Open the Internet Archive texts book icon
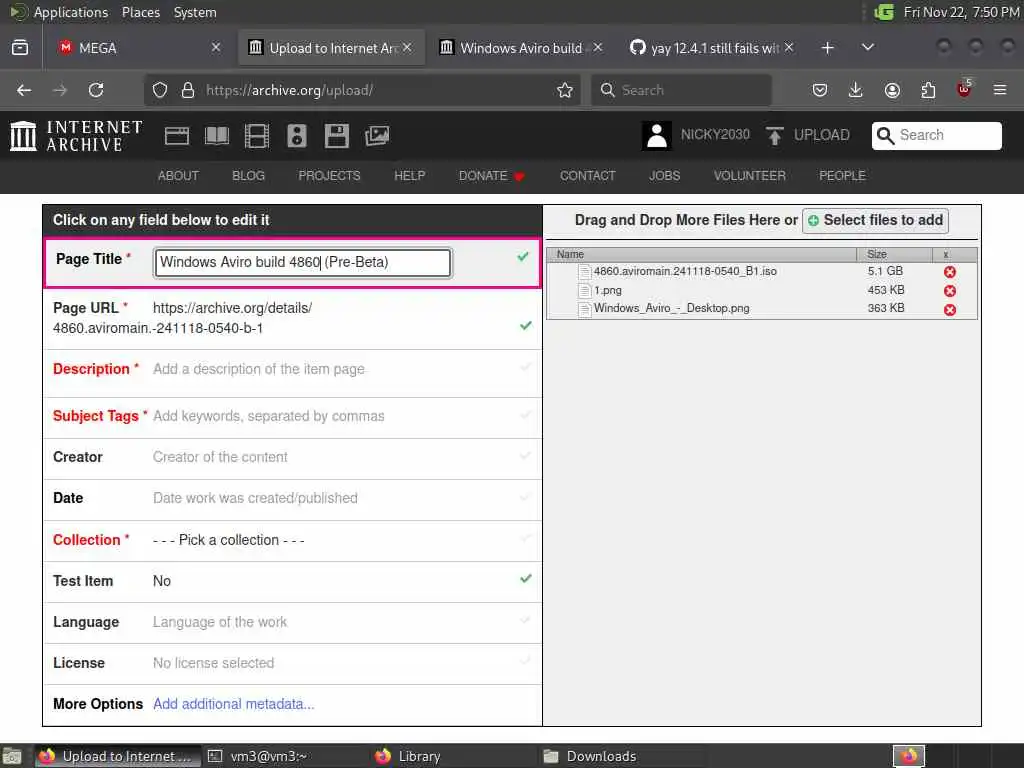 [217, 136]
